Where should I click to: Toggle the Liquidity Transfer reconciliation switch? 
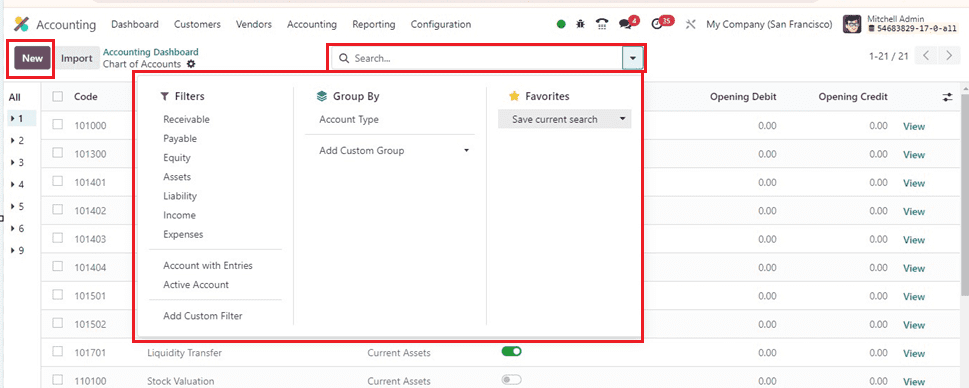512,352
